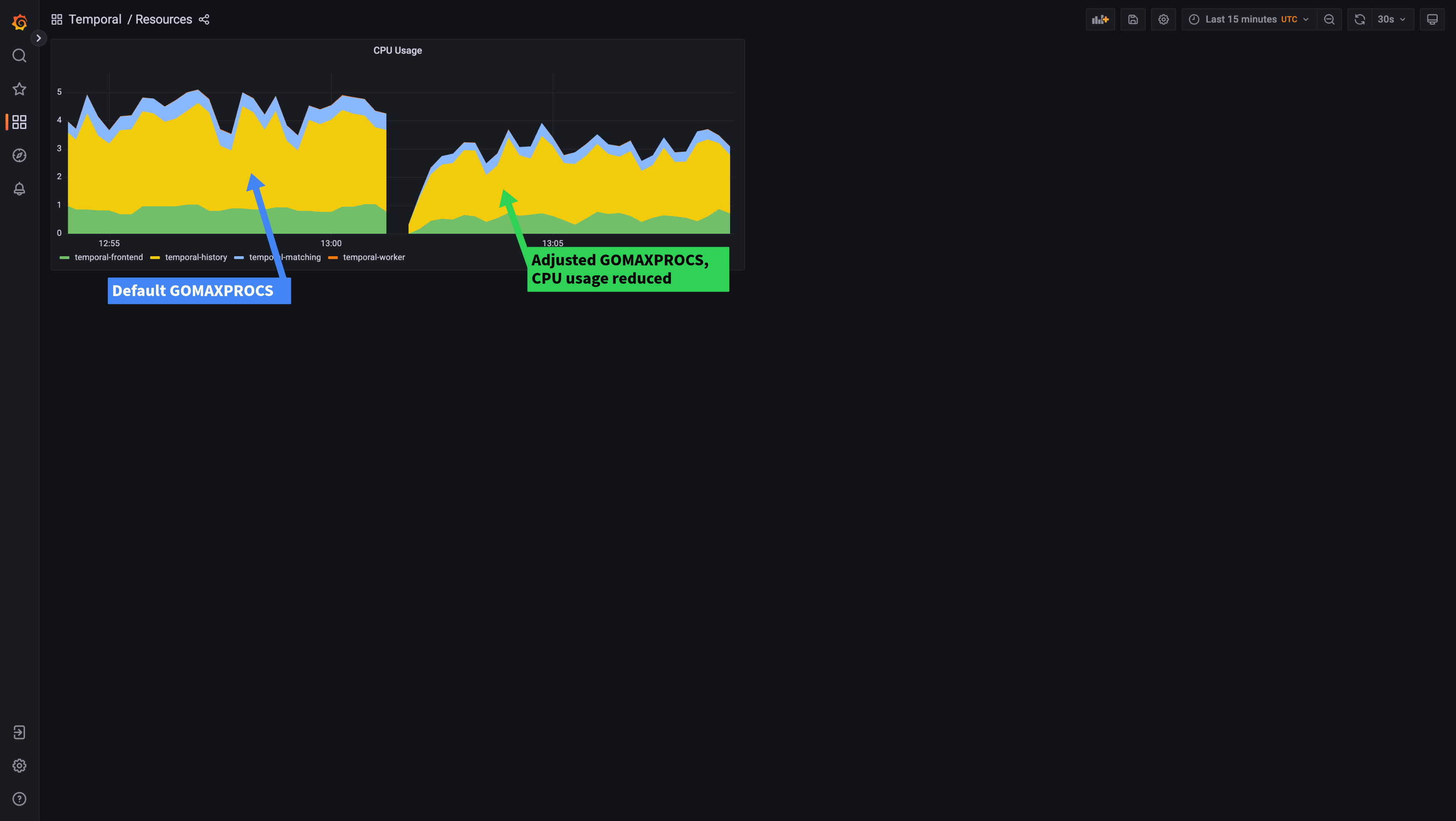Image resolution: width=1456 pixels, height=821 pixels.
Task: Refresh the dashboard now
Action: point(1360,19)
